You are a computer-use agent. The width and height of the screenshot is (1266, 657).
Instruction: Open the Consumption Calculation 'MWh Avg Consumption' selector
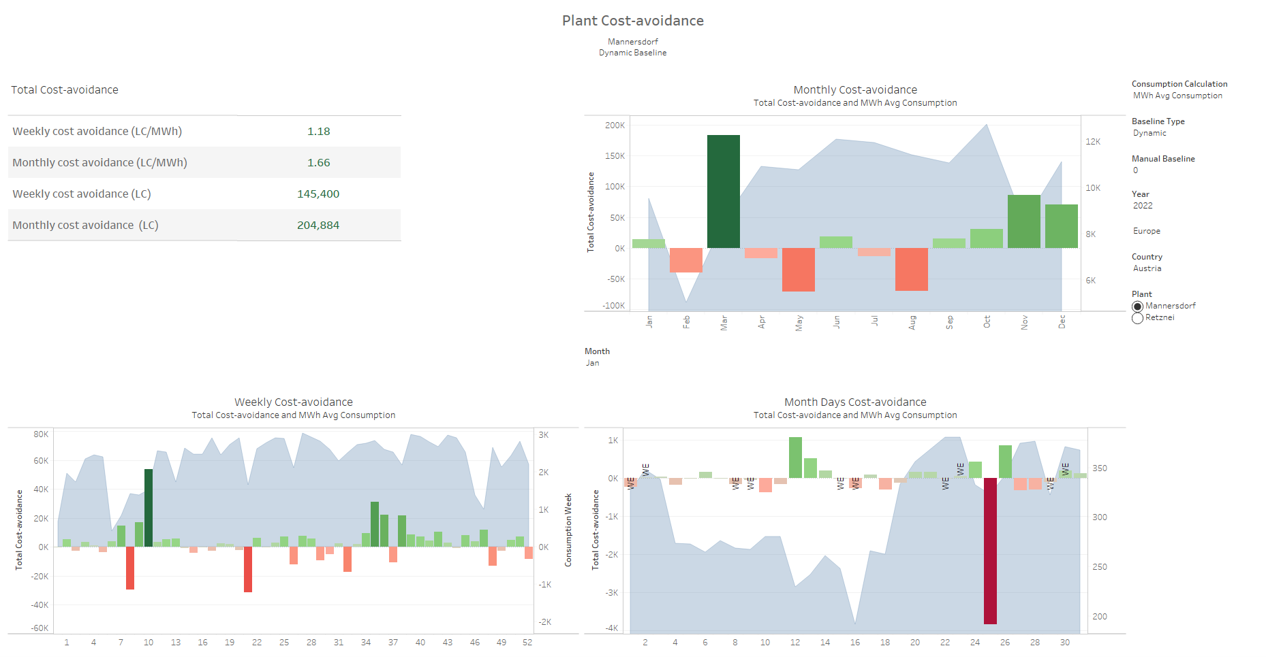(x=1177, y=96)
